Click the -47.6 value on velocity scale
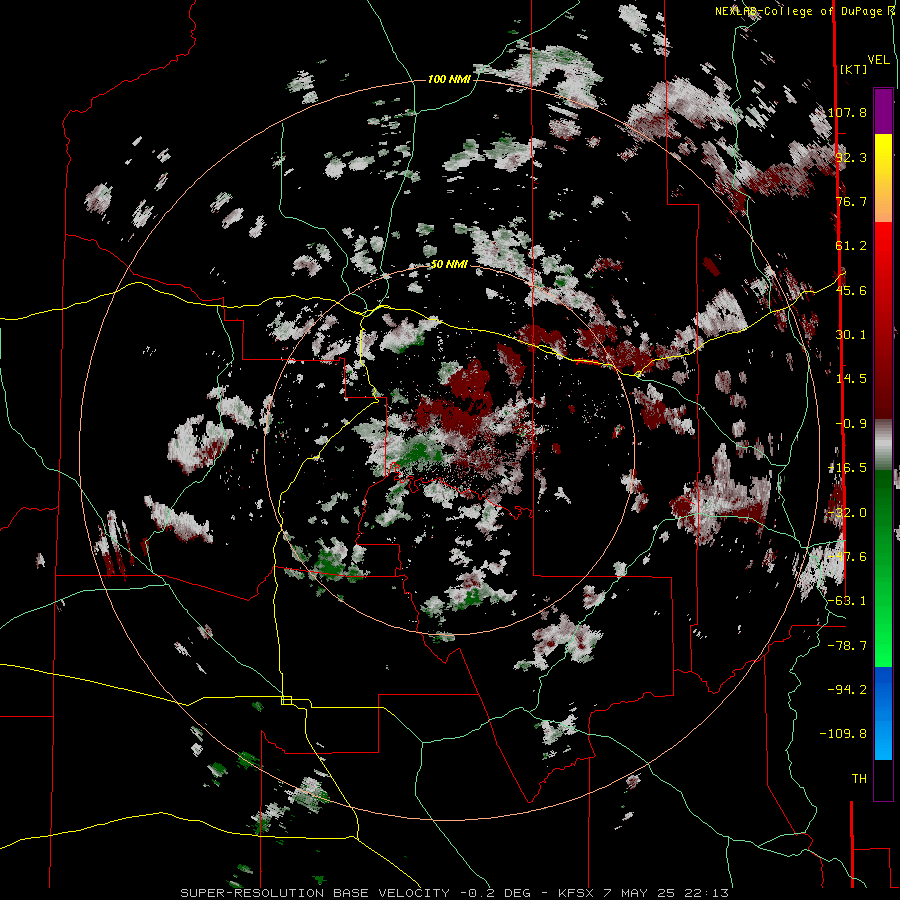This screenshot has width=900, height=900. click(847, 557)
